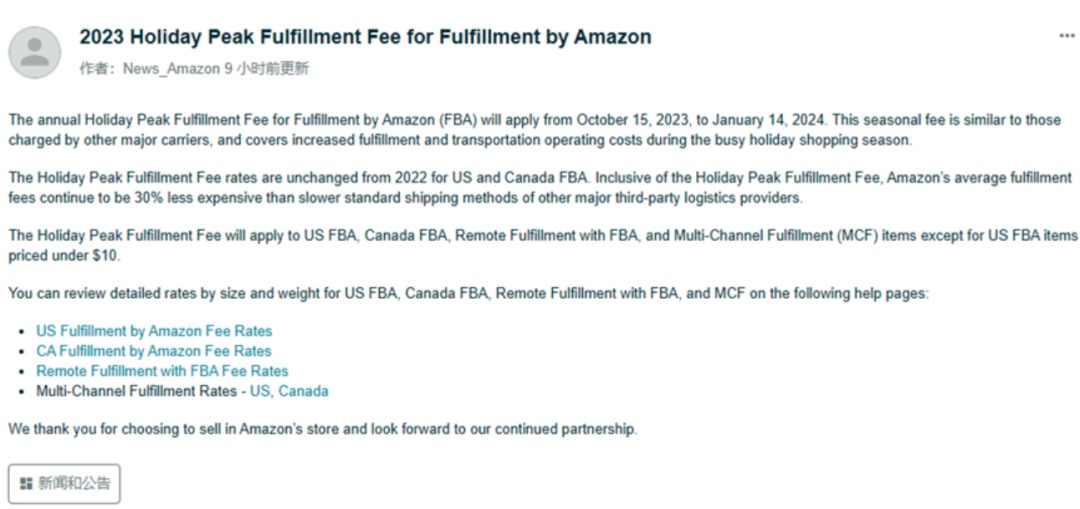Click the grid icon beside 新闻和公告
This screenshot has height=509, width=1080.
click(x=26, y=484)
